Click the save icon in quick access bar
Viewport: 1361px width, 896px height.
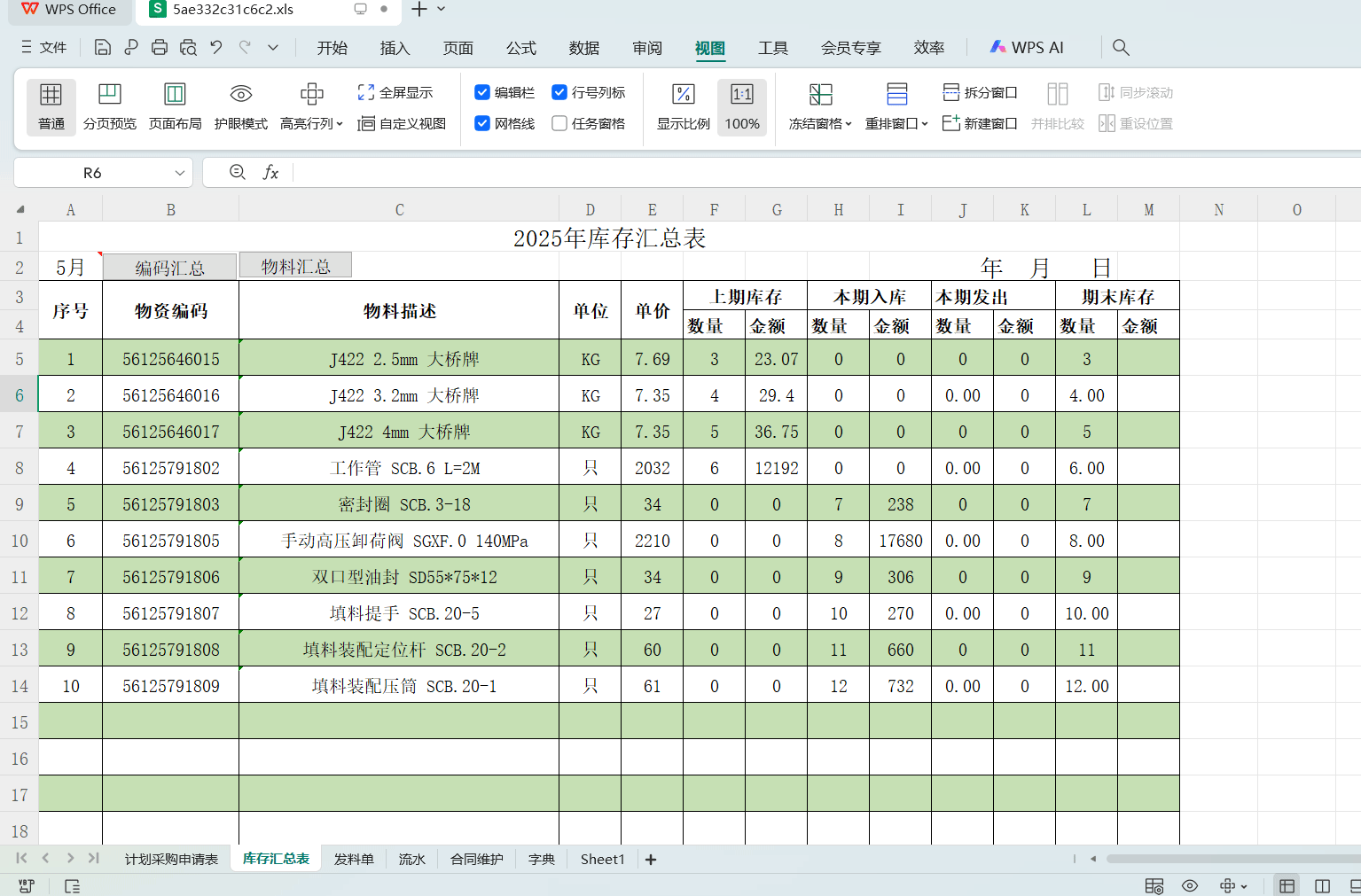point(102,47)
